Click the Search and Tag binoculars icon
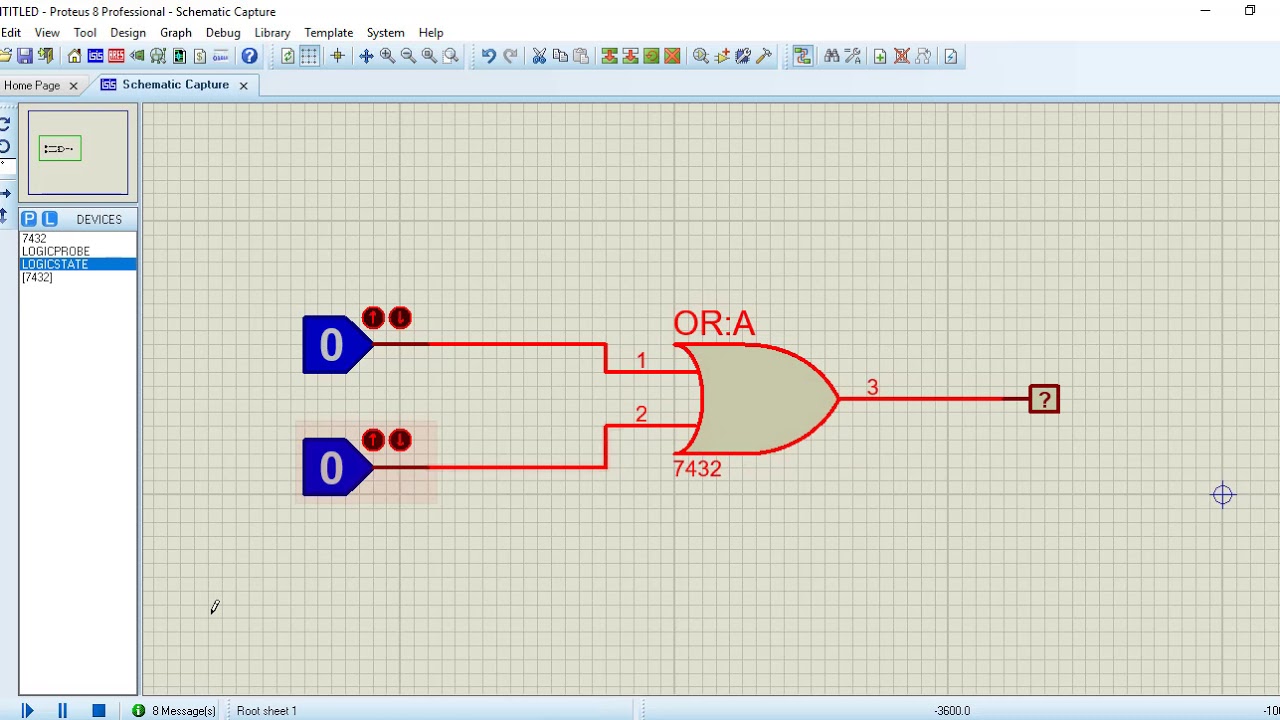 (831, 56)
